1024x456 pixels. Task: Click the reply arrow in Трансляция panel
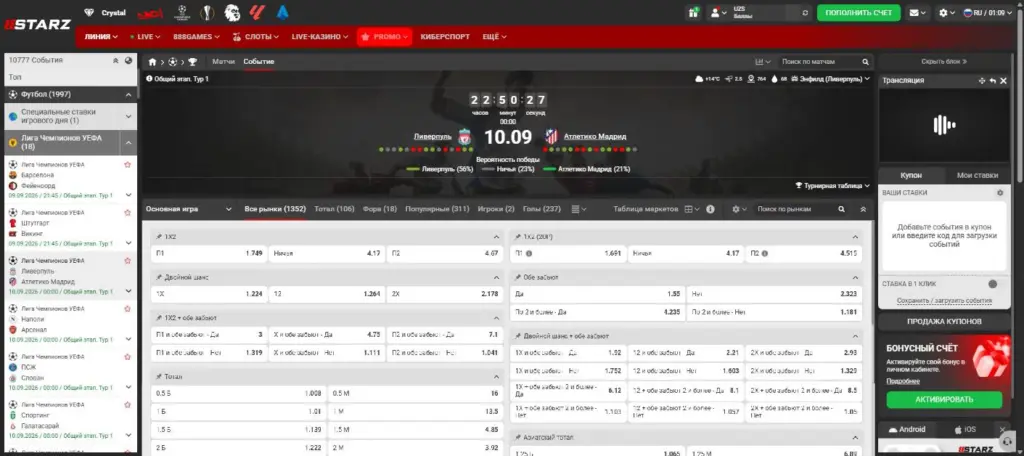[x=993, y=80]
